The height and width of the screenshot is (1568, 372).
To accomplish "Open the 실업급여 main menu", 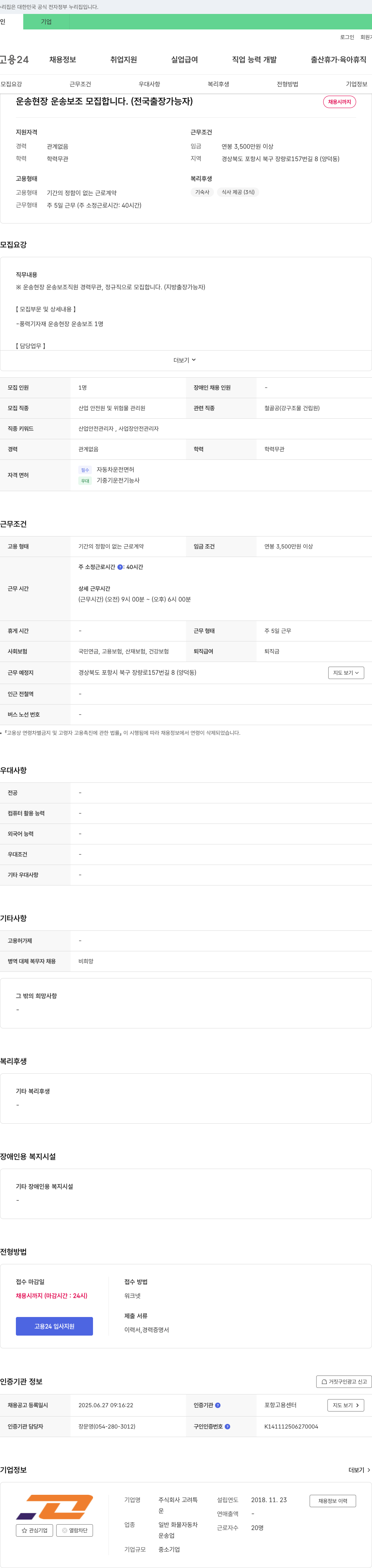I will 184,60.
